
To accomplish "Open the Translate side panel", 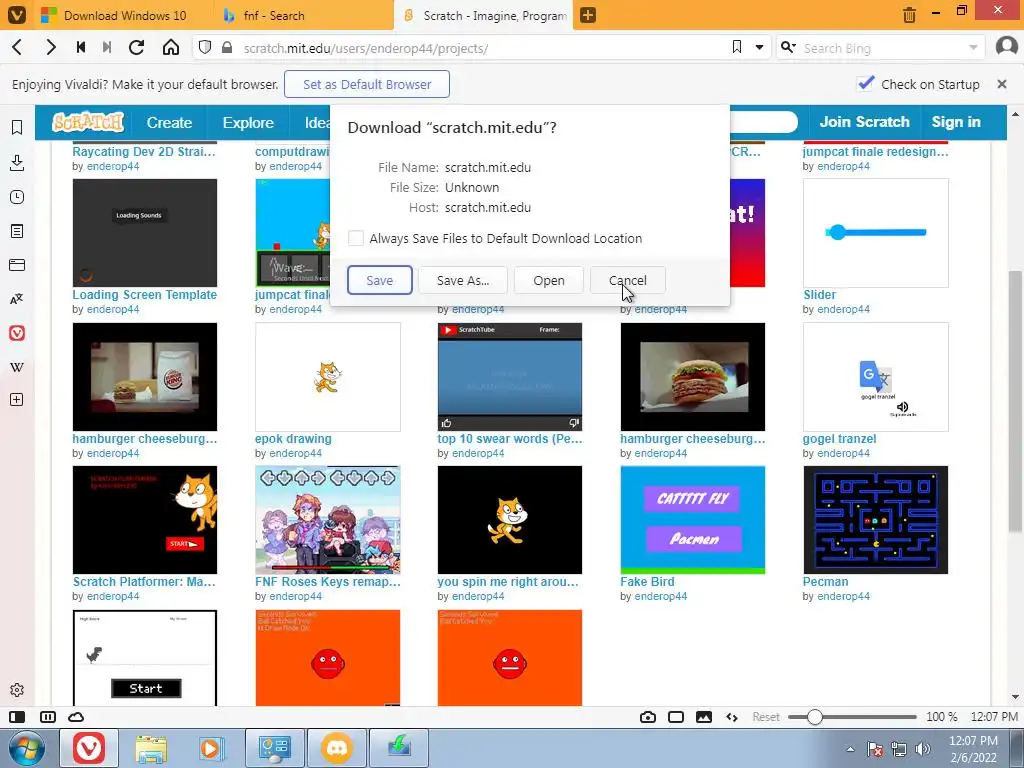I will [17, 299].
